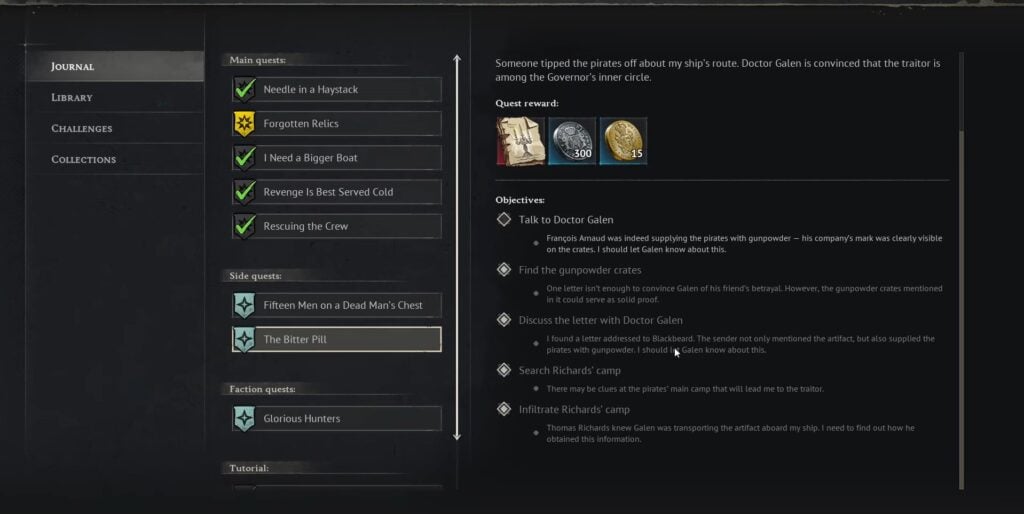Click the checkmark on I Need a Bigger Boat
Screen dimensions: 1024x514
[x=244, y=158]
